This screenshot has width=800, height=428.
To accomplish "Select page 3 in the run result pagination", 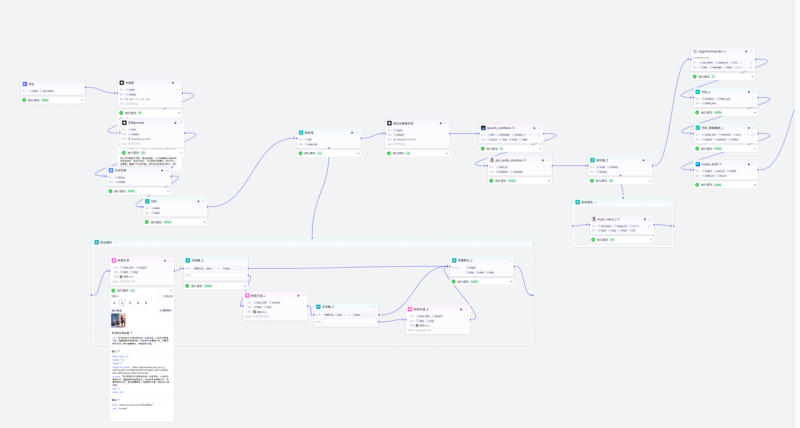I will [x=130, y=303].
